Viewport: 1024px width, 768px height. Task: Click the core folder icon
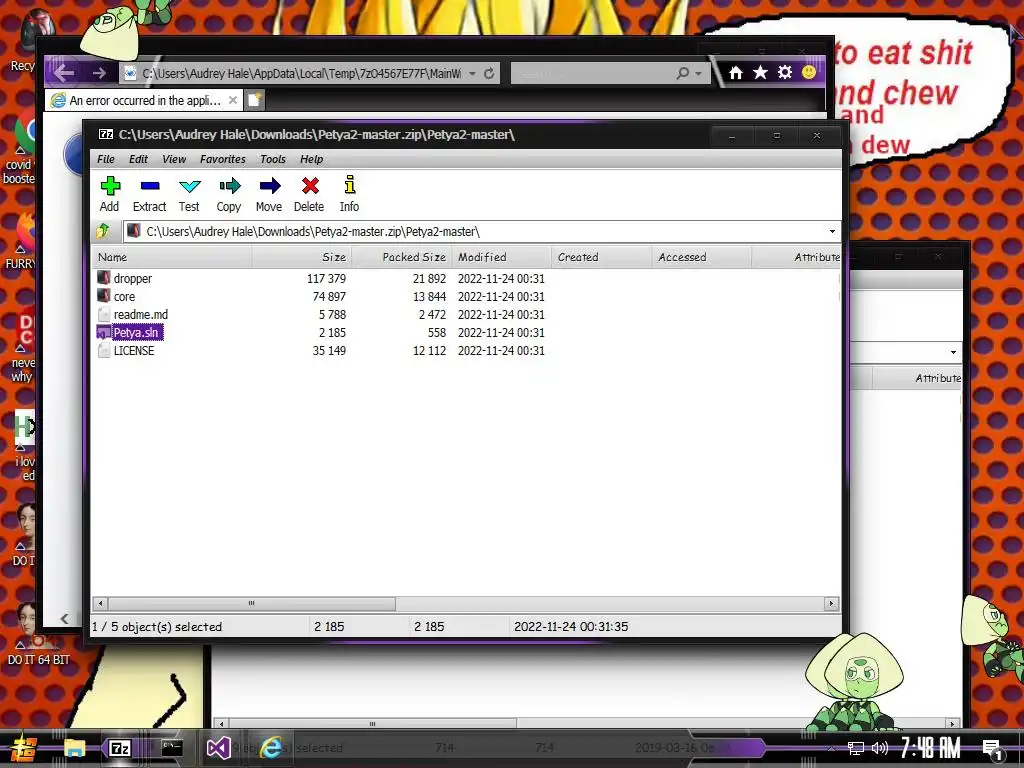tap(103, 296)
